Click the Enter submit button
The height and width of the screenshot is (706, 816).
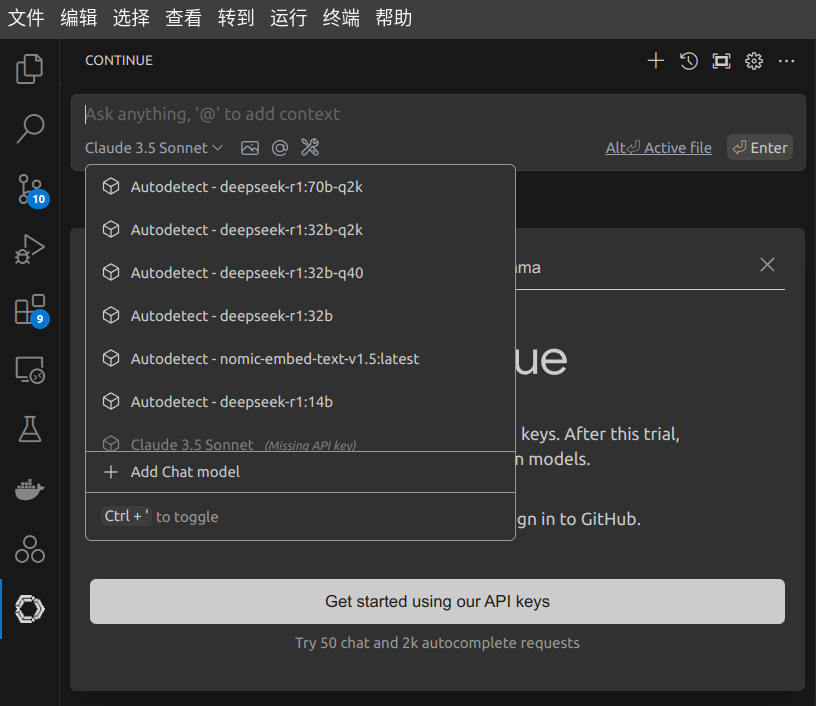pyautogui.click(x=760, y=148)
